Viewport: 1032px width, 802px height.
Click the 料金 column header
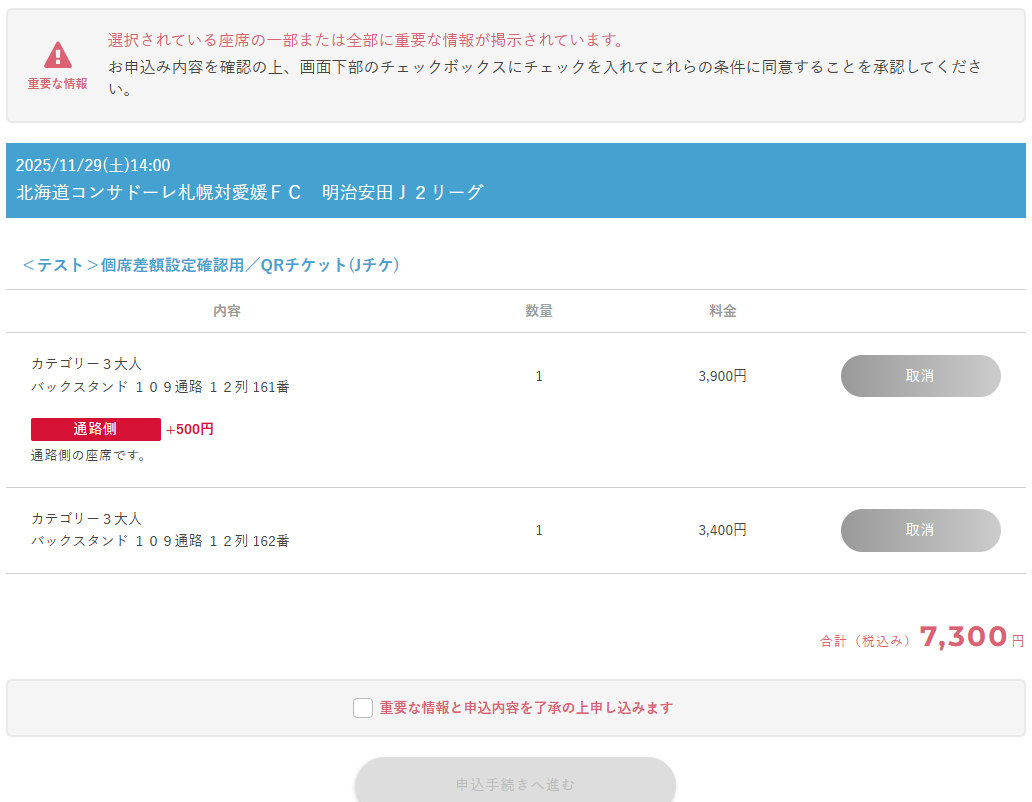tap(723, 311)
